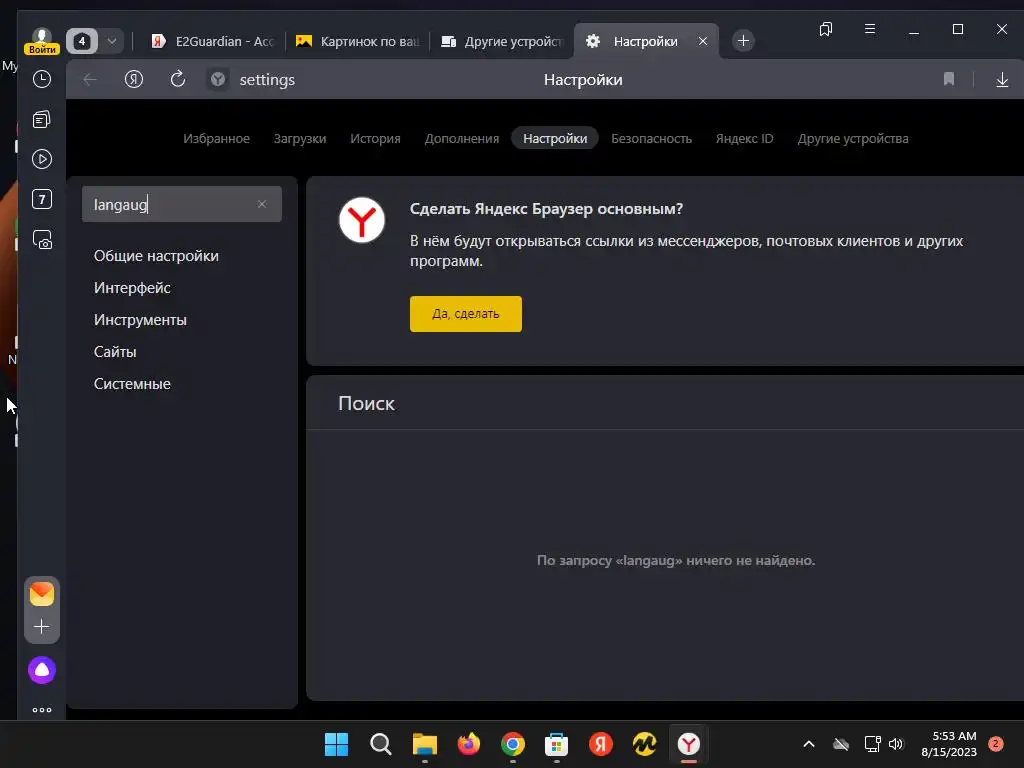
Task: Select the Настройки section pill
Action: click(x=555, y=138)
